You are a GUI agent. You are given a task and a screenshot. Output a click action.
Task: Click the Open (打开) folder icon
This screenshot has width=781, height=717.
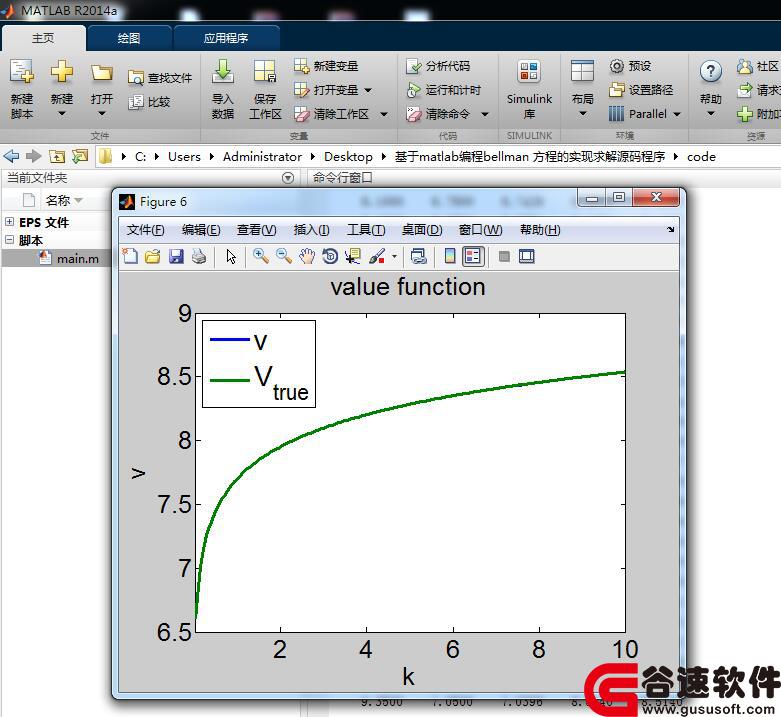102,73
